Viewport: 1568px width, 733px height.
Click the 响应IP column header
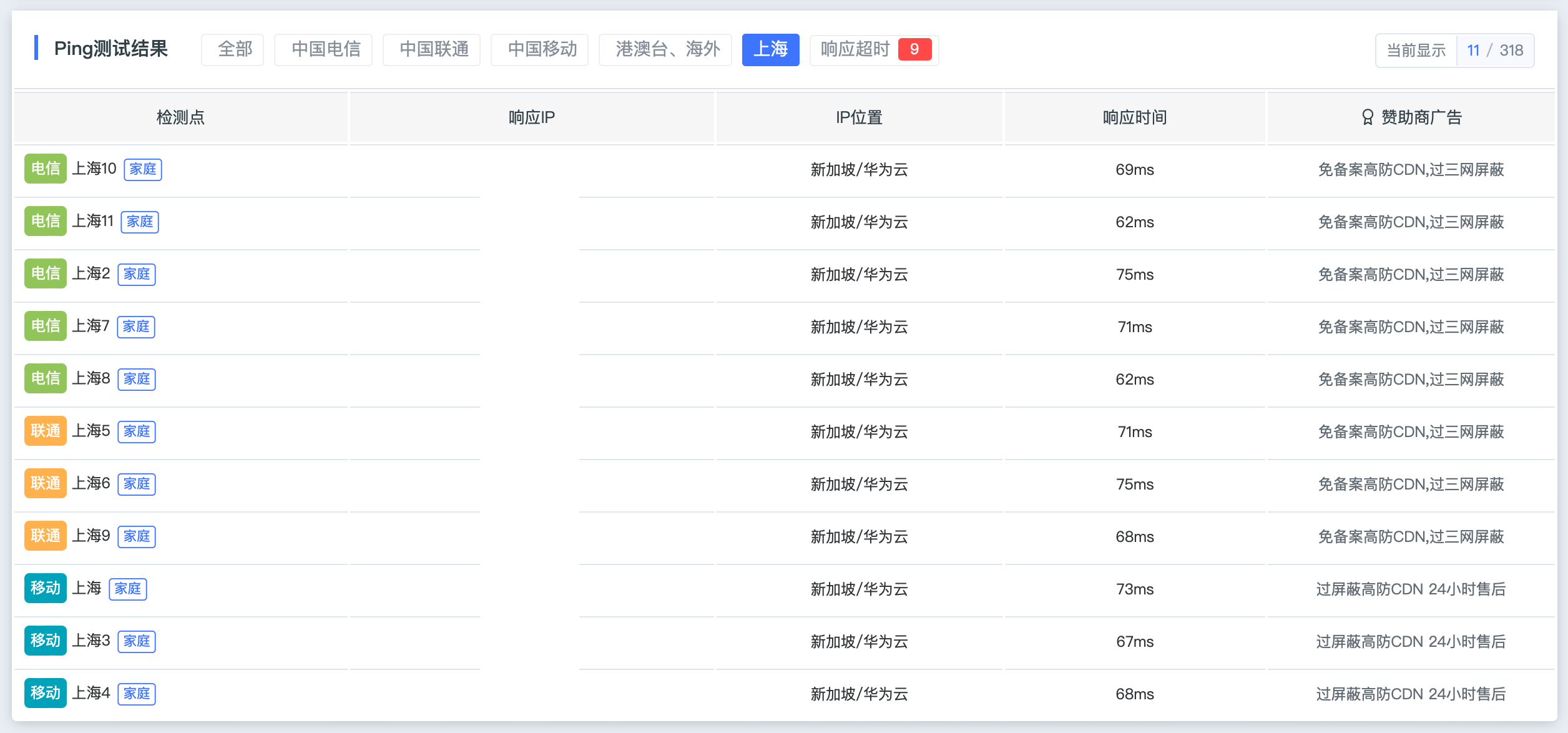pos(532,117)
